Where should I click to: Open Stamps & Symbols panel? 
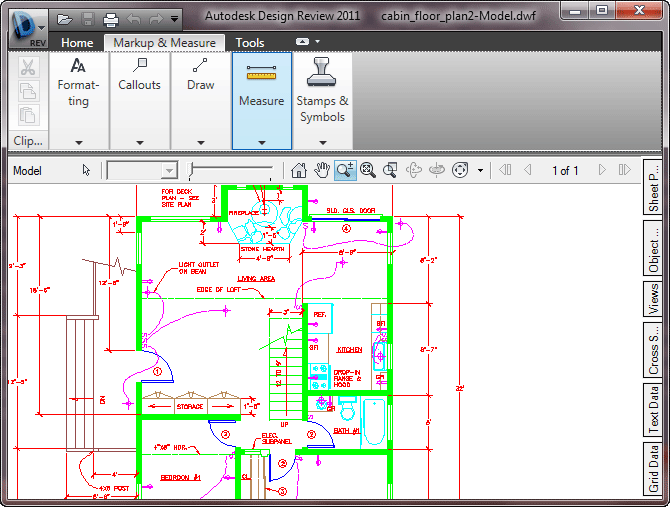pyautogui.click(x=322, y=90)
